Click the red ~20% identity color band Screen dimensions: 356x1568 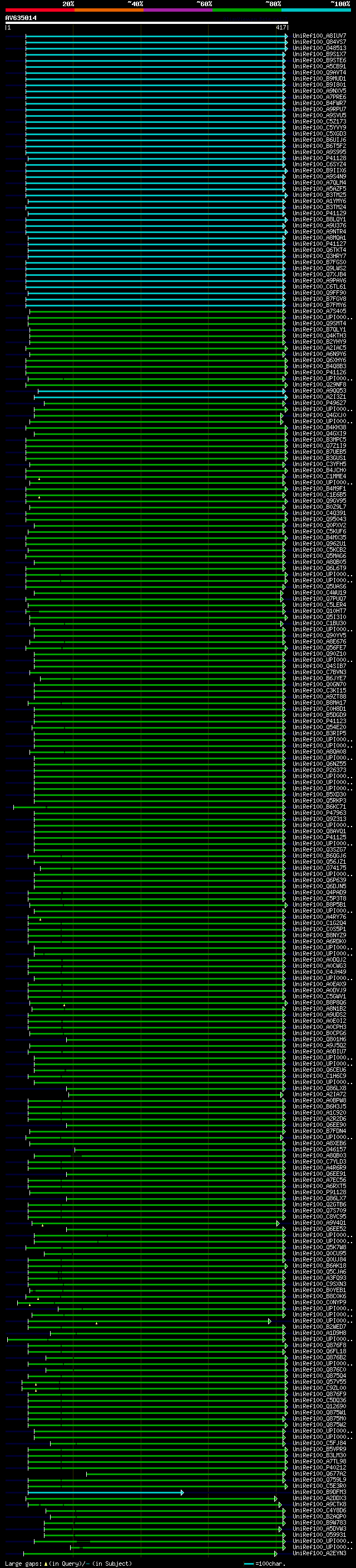tap(39, 10)
